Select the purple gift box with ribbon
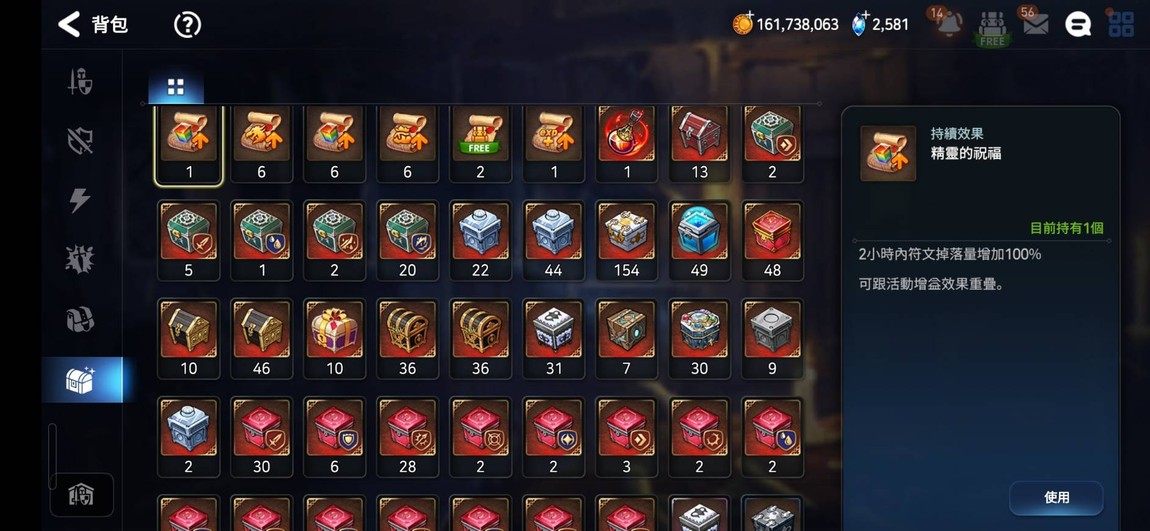This screenshot has height=531, width=1150. pyautogui.click(x=334, y=338)
